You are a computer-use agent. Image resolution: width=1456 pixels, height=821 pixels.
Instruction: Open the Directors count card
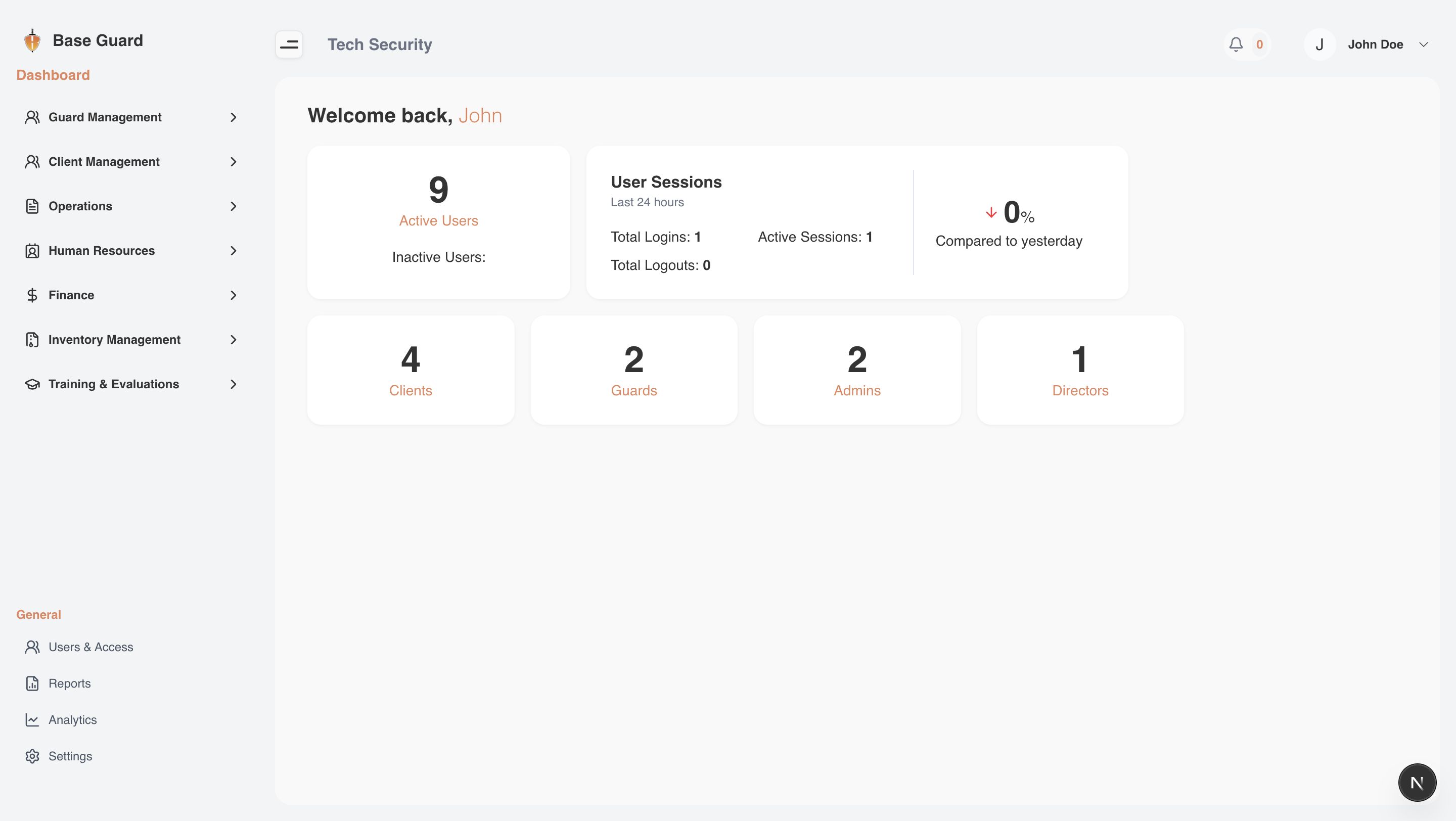[1079, 370]
